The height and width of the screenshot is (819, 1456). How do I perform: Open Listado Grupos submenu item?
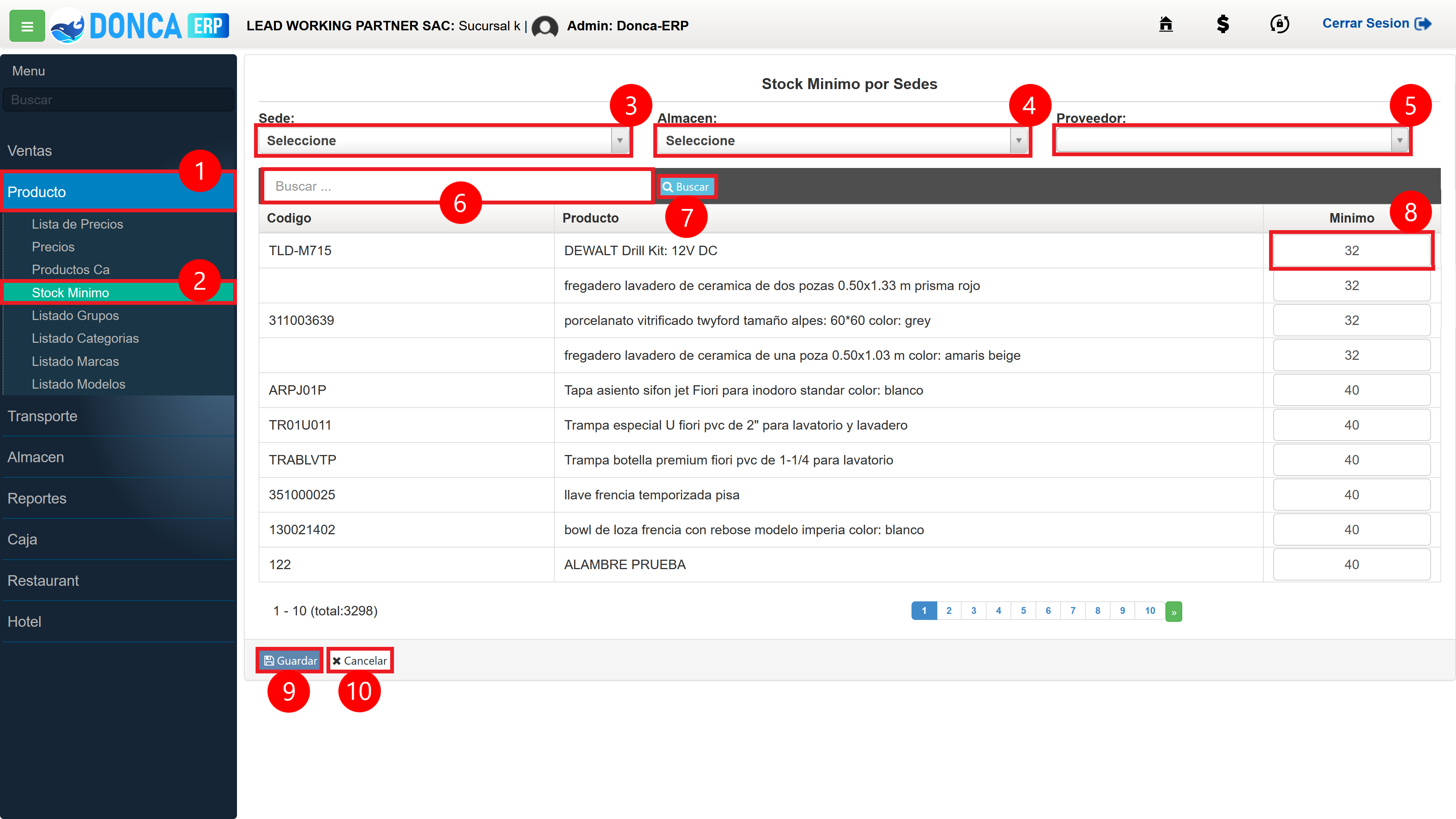[75, 315]
